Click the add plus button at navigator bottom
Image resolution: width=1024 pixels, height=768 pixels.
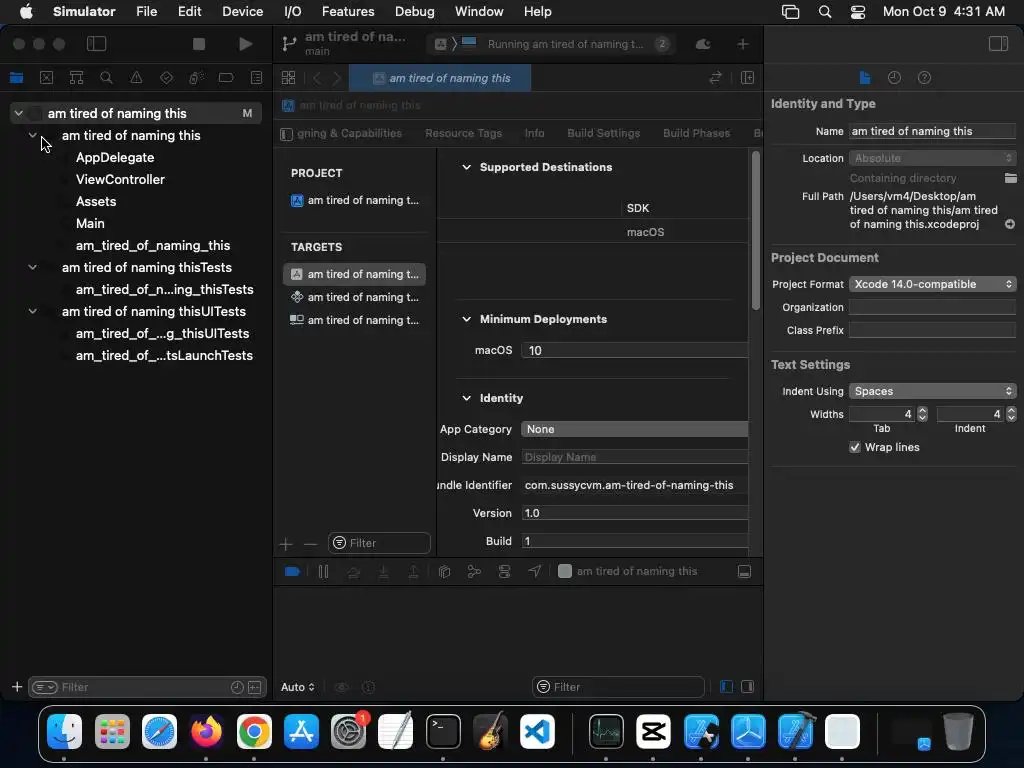pos(17,687)
